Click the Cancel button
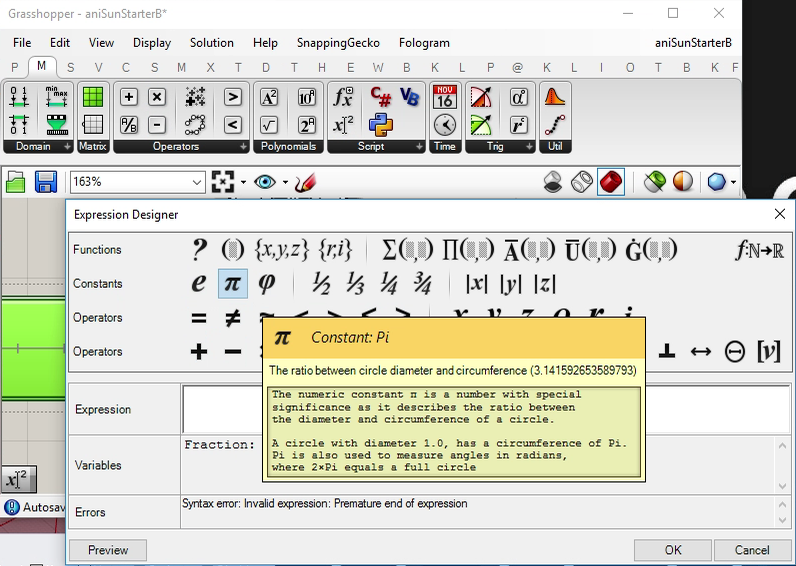Viewport: 796px width, 566px height. point(752,550)
